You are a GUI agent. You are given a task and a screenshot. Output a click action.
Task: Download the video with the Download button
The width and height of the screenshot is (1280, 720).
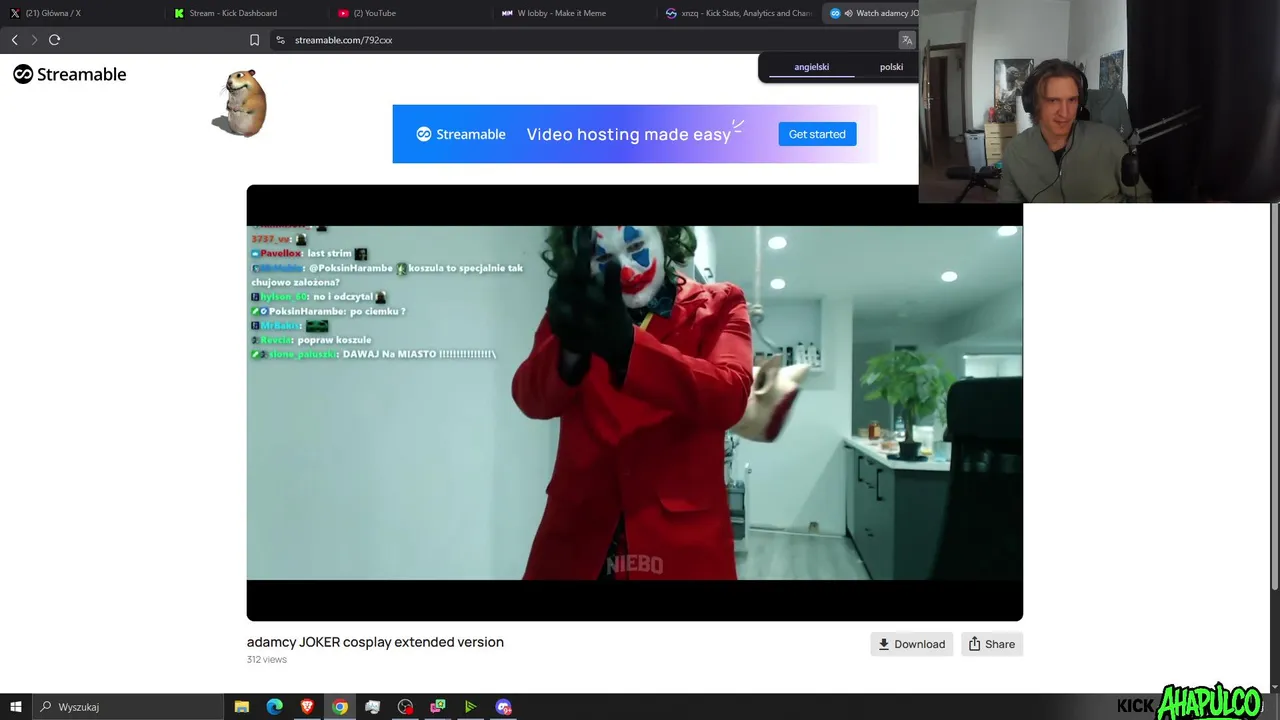pyautogui.click(x=911, y=644)
